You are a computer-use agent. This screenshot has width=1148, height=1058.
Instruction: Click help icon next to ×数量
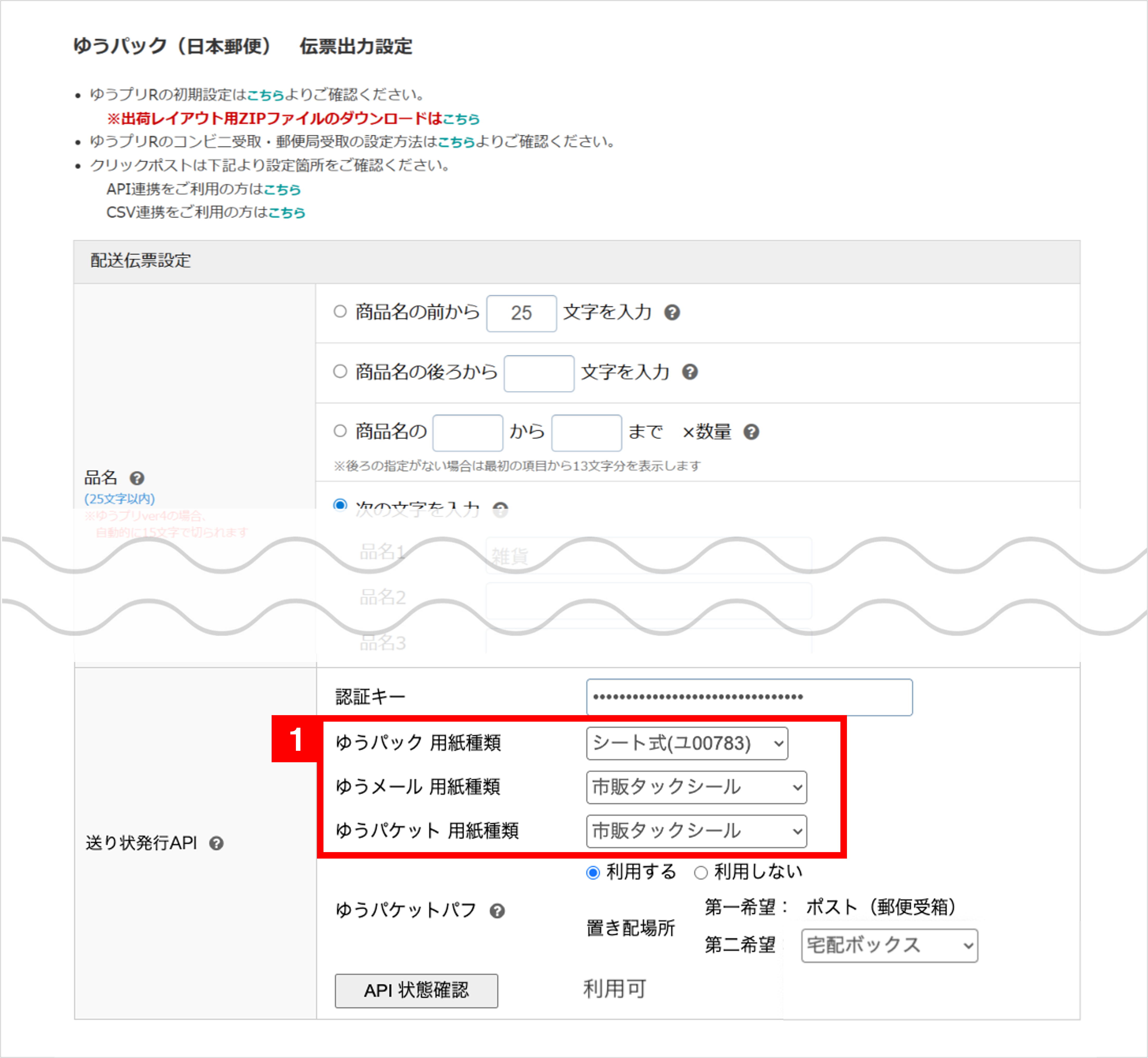751,432
